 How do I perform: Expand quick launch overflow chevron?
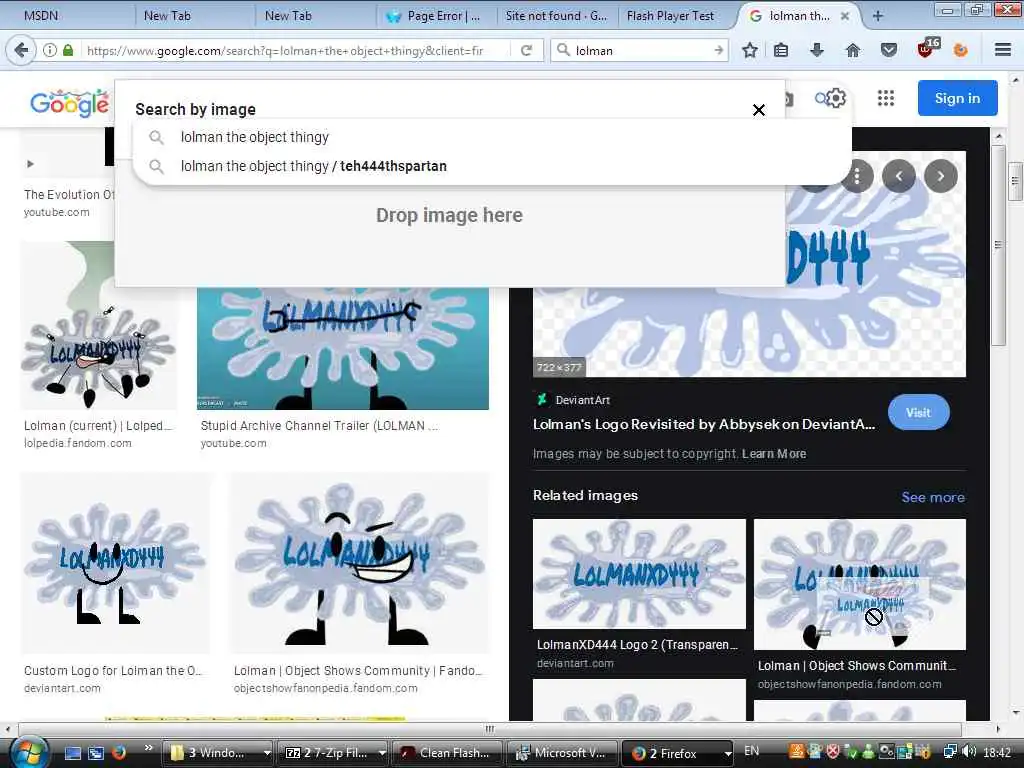coord(148,748)
